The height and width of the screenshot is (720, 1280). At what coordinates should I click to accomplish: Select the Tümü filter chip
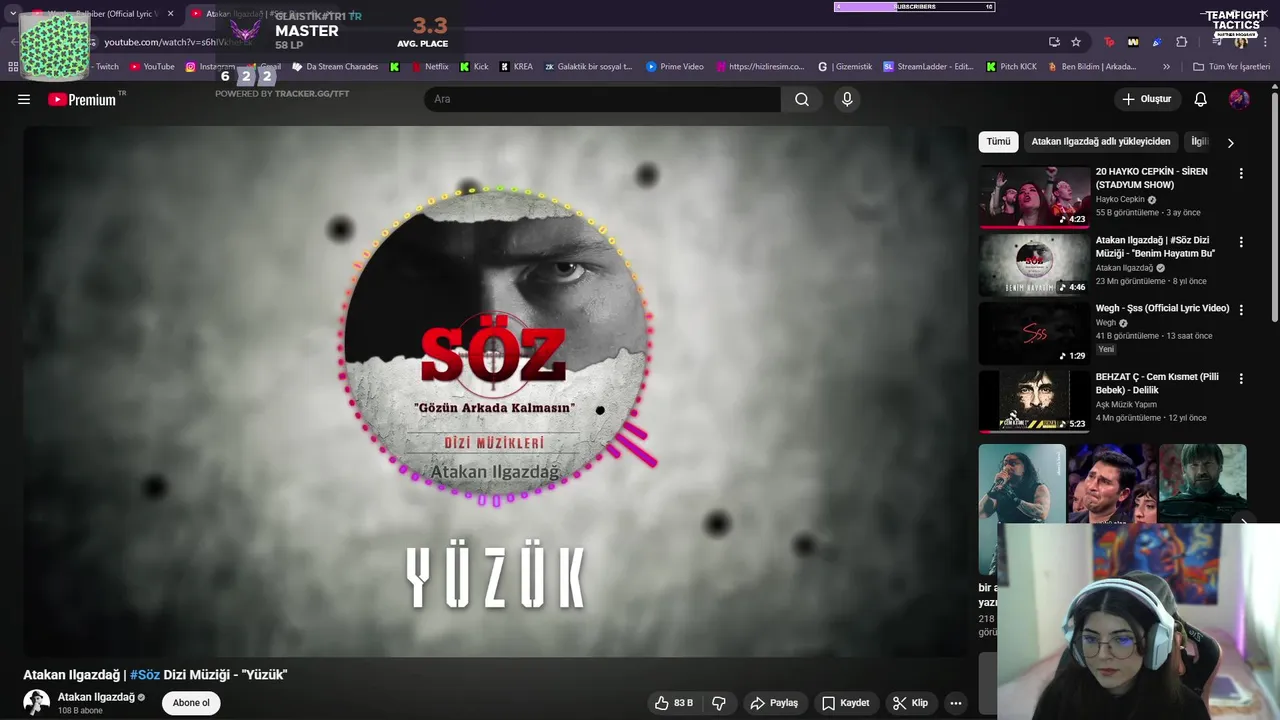click(x=998, y=142)
